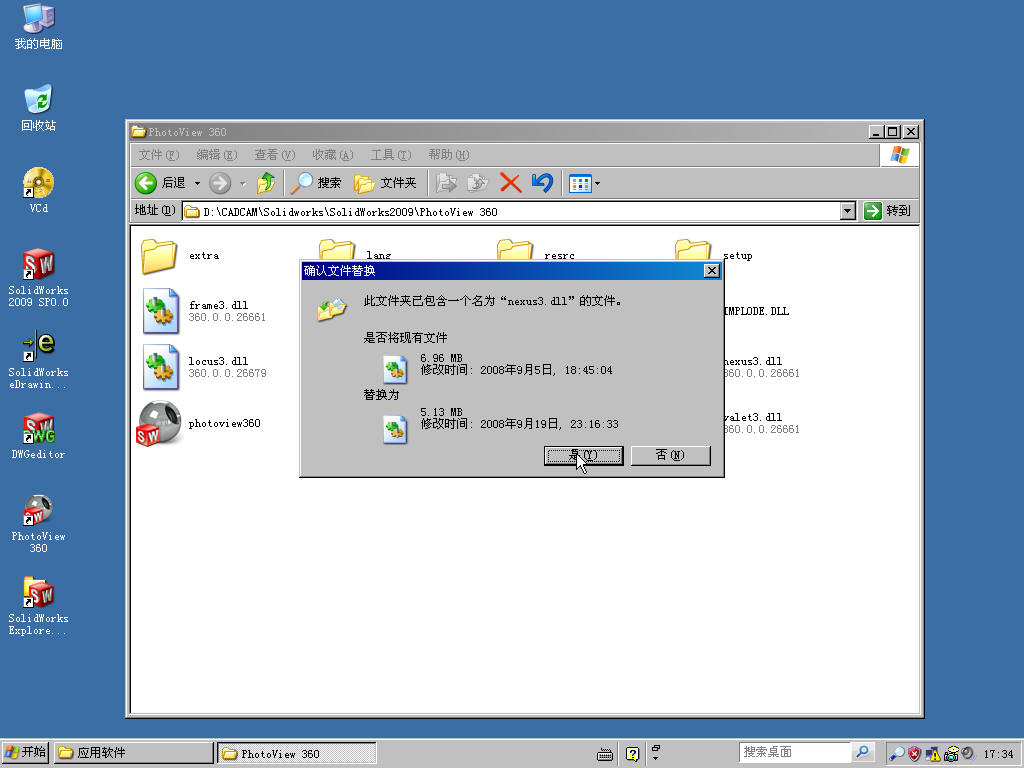The image size is (1024, 768).
Task: Click the keyboard language bar icon
Action: point(605,754)
